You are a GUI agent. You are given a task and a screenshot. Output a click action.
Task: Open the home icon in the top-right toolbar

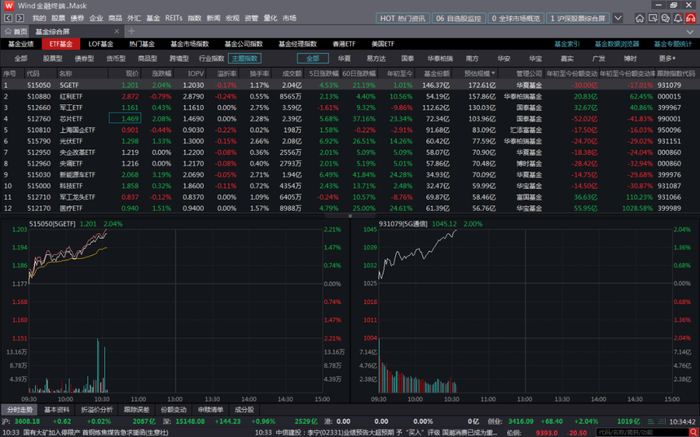(x=640, y=18)
